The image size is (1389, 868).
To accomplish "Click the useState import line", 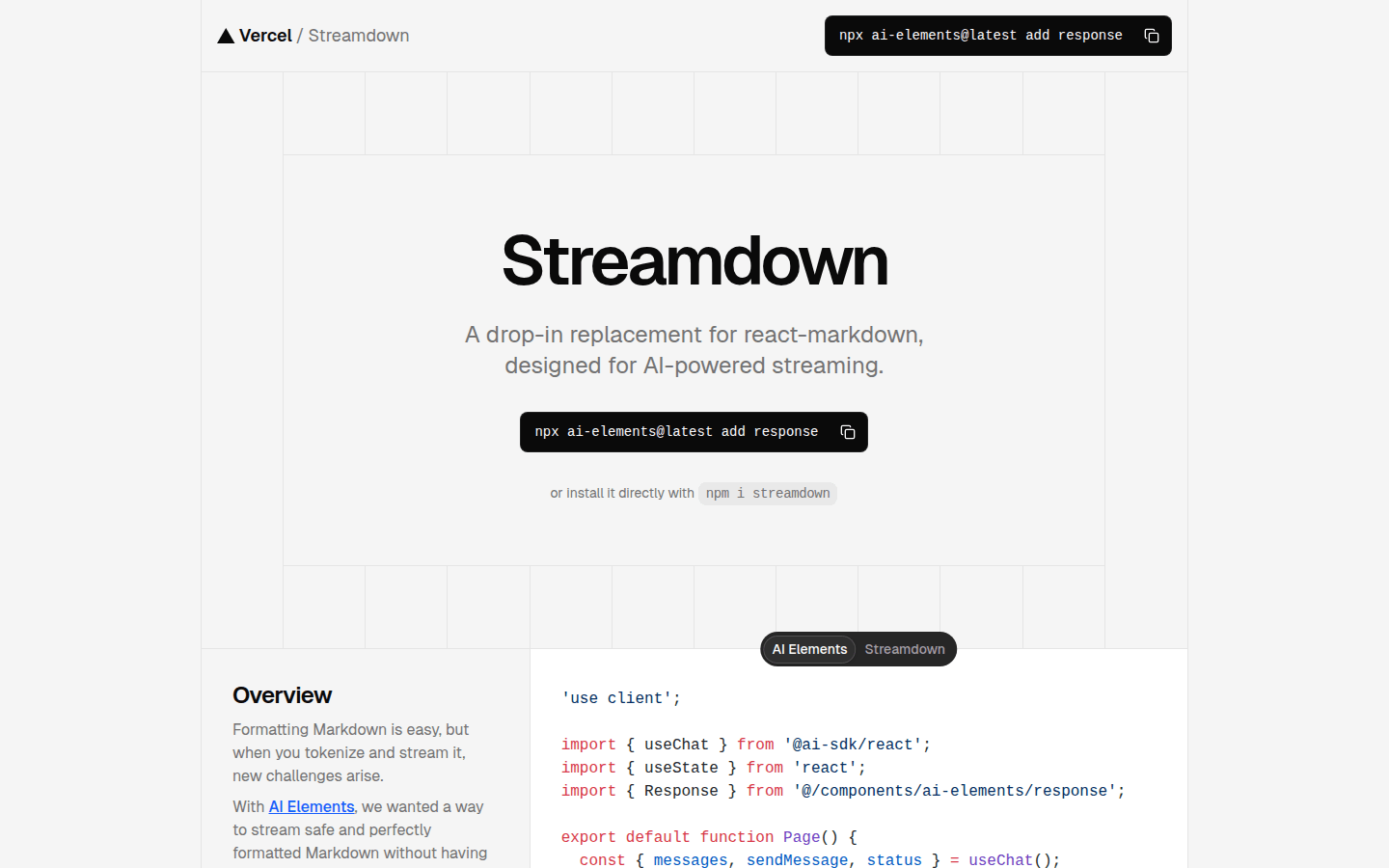I will pyautogui.click(x=713, y=768).
